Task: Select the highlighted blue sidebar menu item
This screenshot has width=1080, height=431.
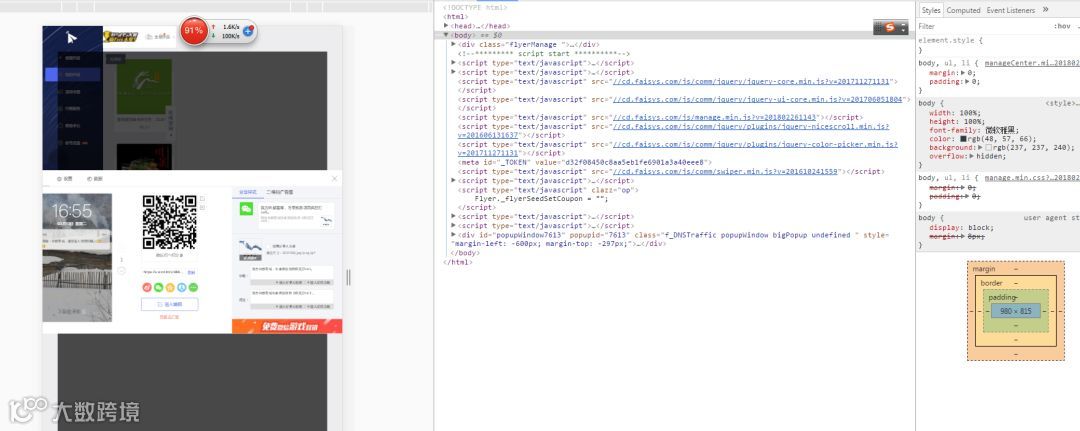Action: click(72, 74)
